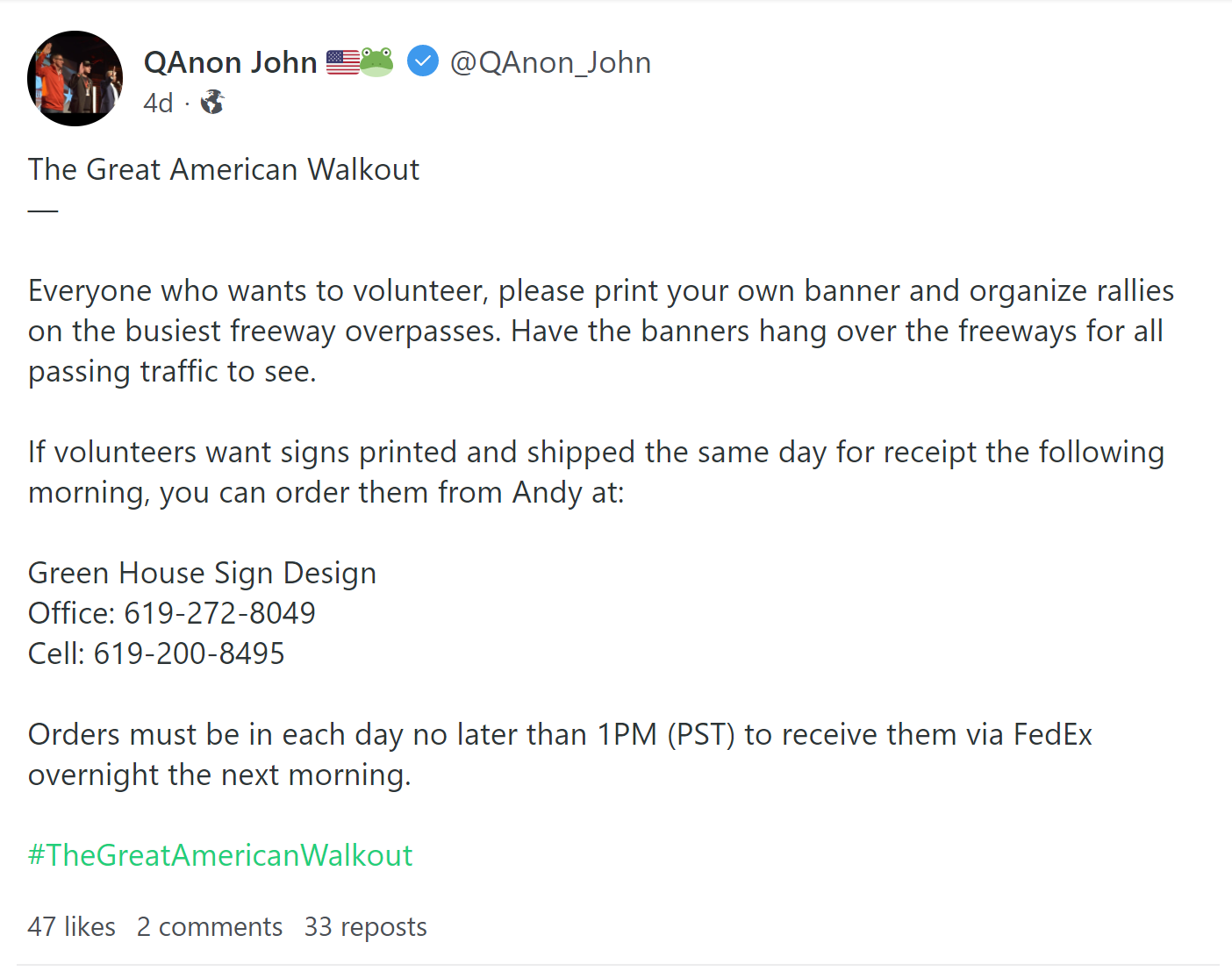
Task: Click the globe public visibility icon
Action: 212,102
